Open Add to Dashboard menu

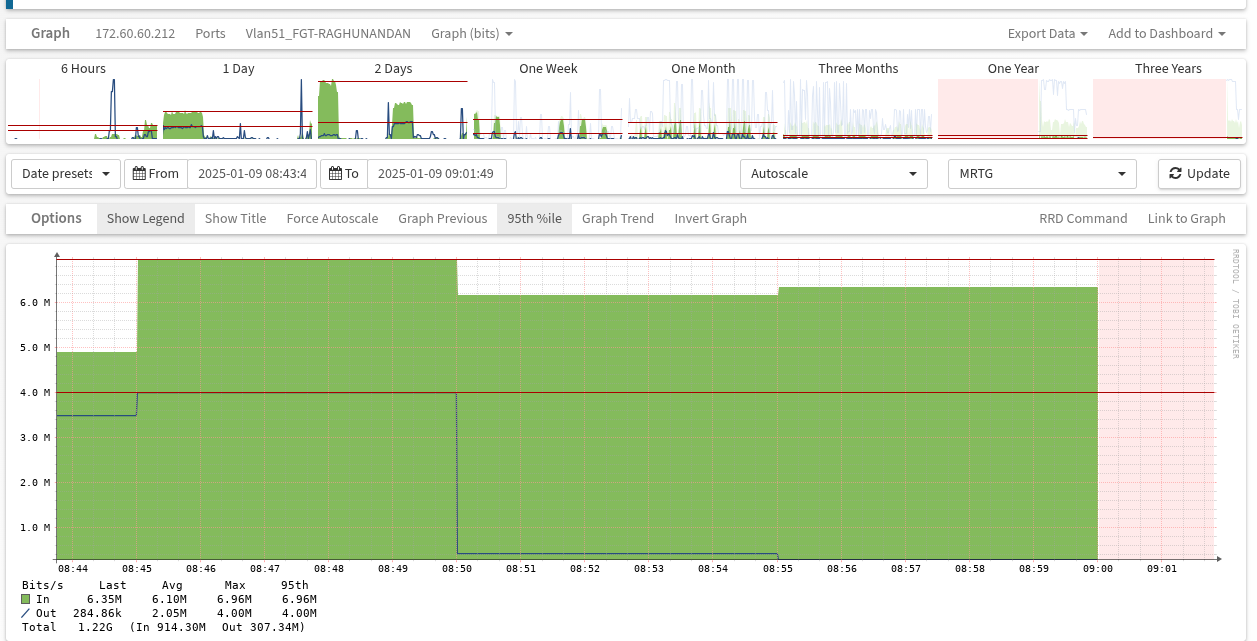pos(1167,34)
